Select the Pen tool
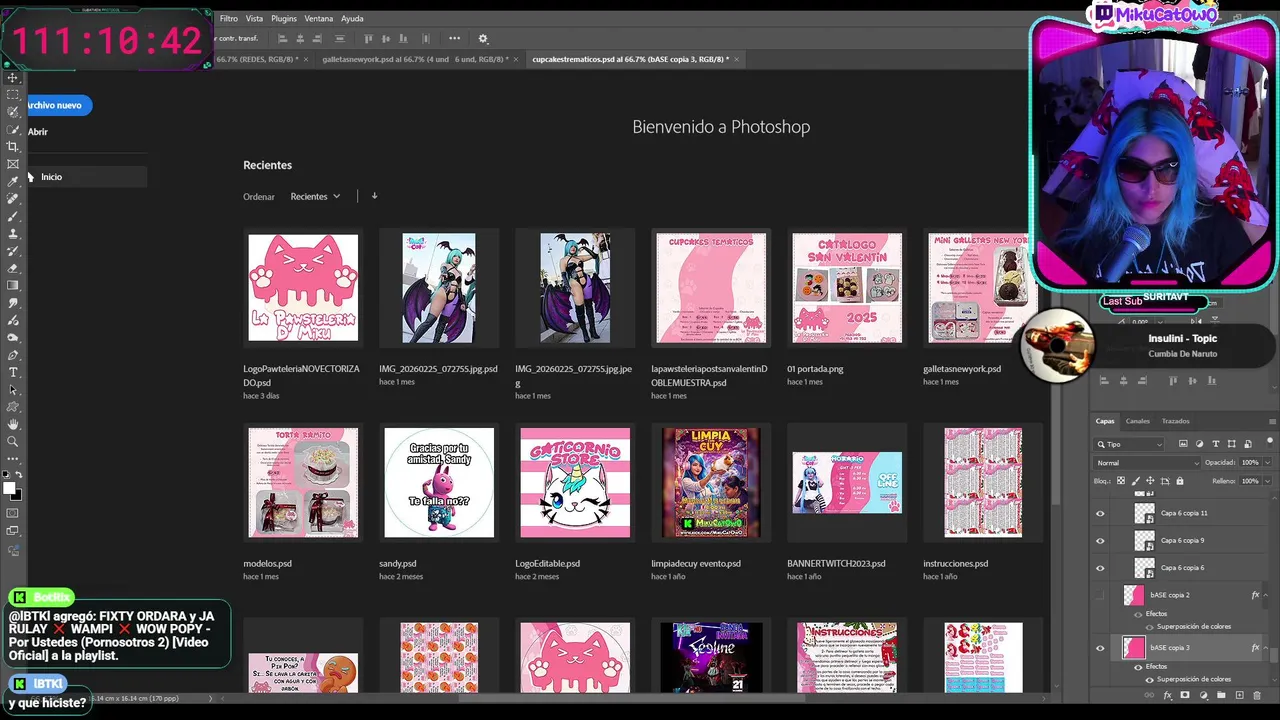The width and height of the screenshot is (1280, 720). [x=13, y=355]
